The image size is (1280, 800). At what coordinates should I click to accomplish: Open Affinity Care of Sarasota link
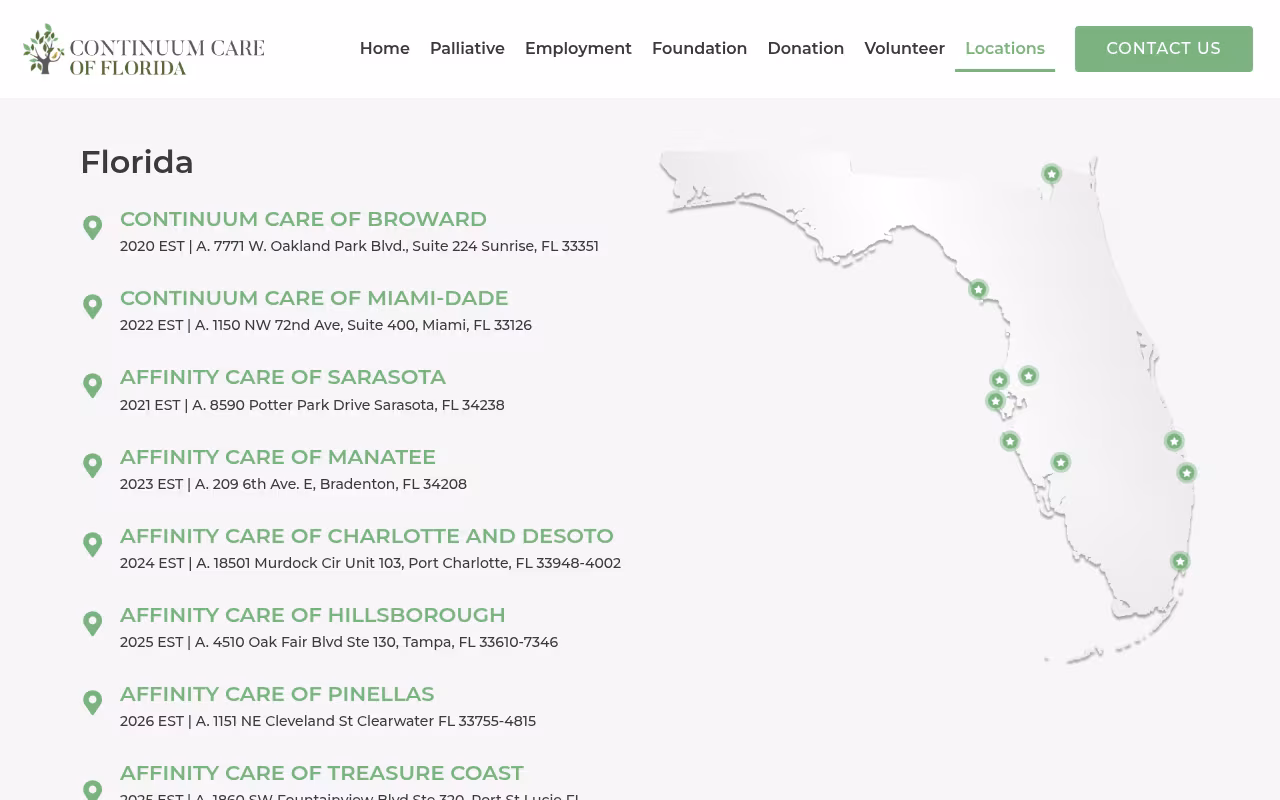283,377
